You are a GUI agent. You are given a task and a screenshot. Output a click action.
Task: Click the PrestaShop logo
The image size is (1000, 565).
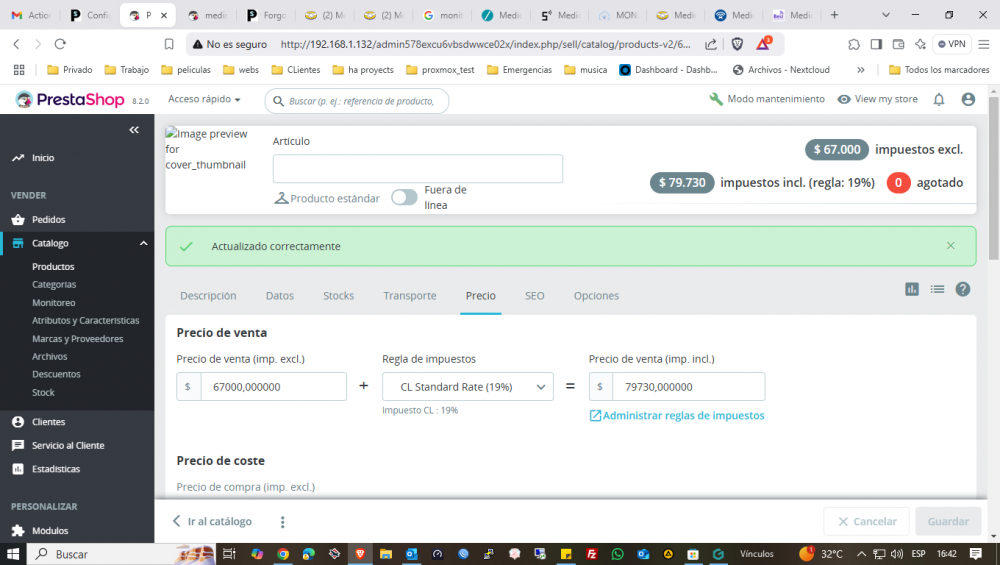click(x=70, y=99)
